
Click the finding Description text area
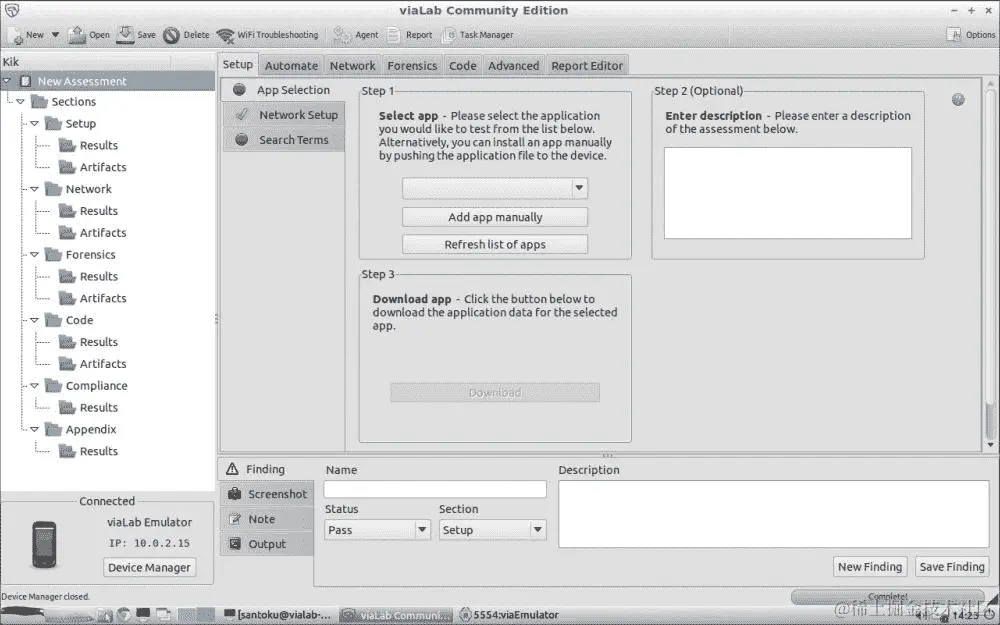coord(774,514)
